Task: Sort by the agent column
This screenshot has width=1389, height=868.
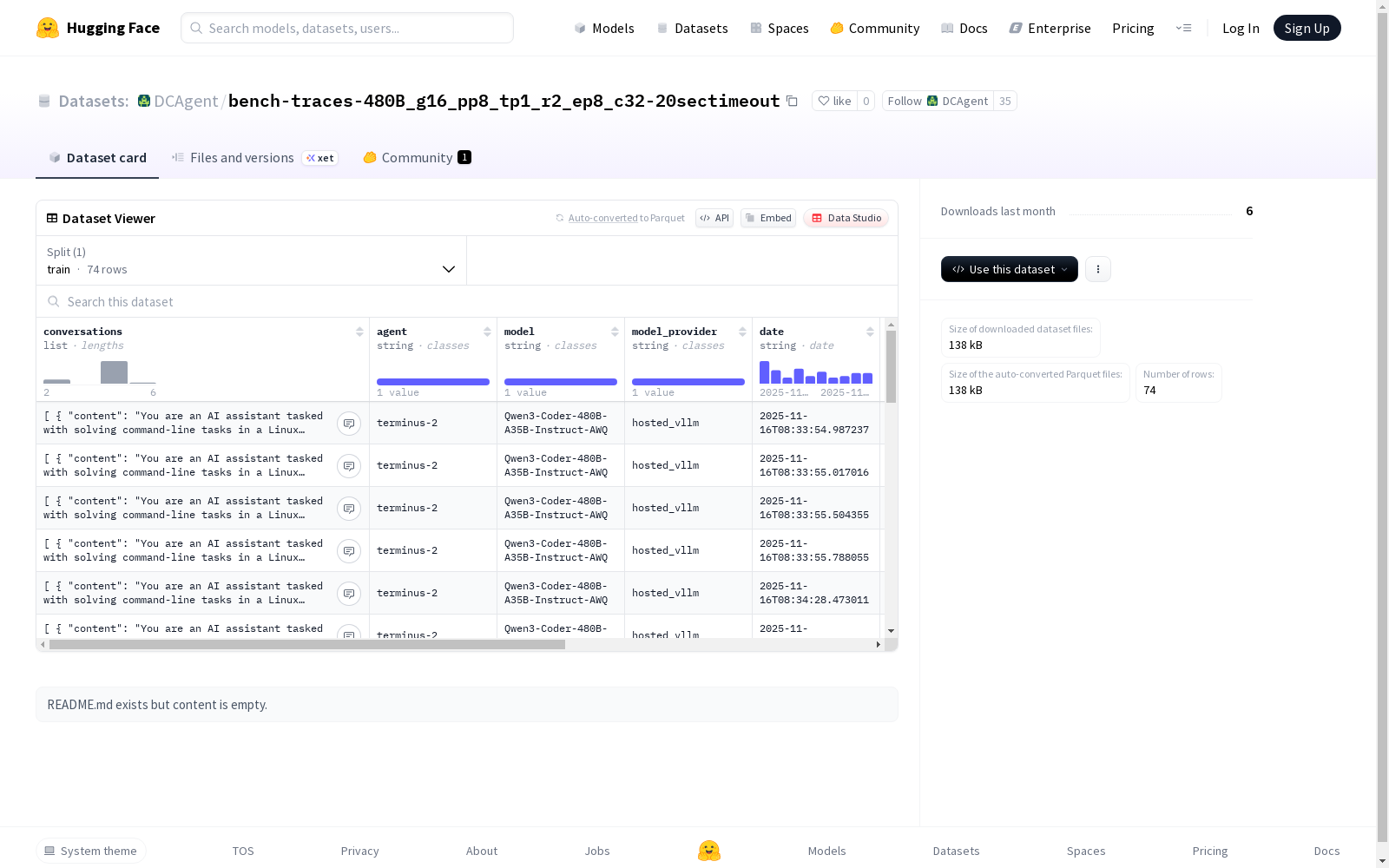Action: click(x=487, y=332)
